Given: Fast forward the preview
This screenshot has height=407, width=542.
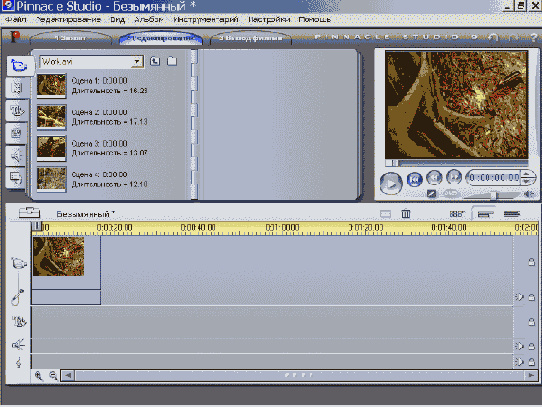Looking at the screenshot, I should click(x=454, y=177).
